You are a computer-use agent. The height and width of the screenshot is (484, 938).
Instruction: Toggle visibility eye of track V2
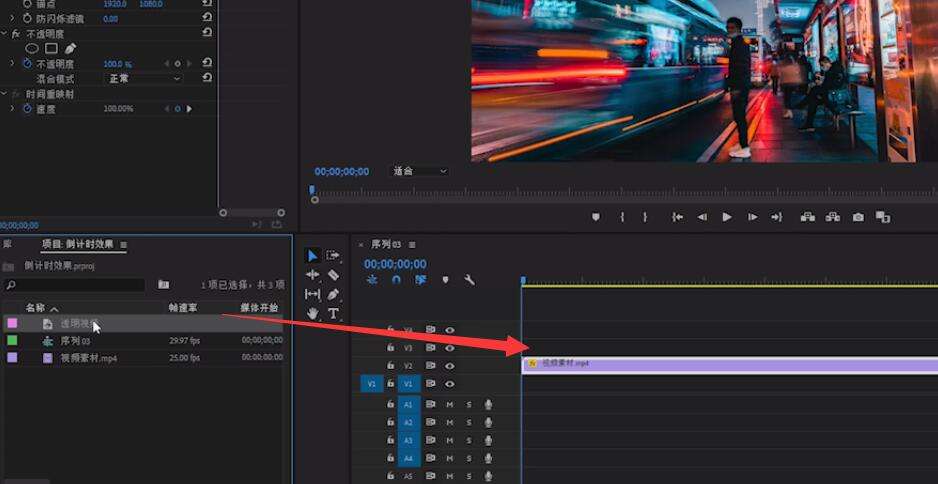(x=449, y=366)
